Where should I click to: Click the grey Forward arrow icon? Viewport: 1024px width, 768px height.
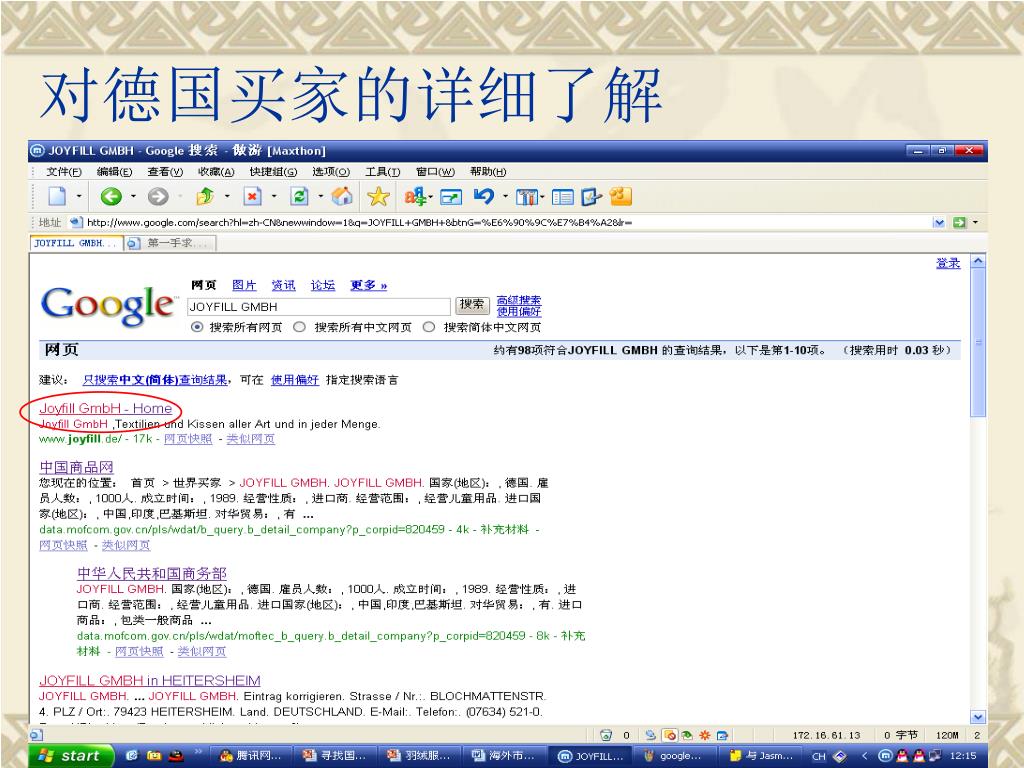pyautogui.click(x=157, y=196)
